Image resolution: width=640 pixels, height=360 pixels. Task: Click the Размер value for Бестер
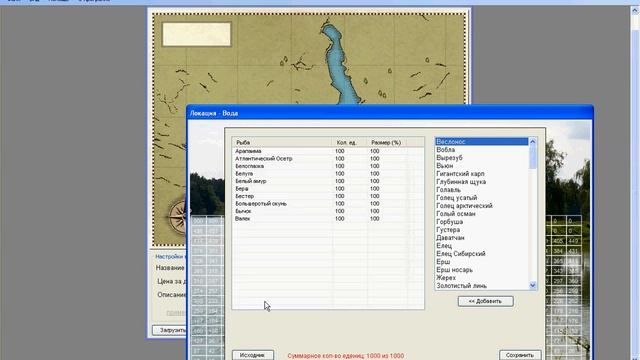click(375, 196)
